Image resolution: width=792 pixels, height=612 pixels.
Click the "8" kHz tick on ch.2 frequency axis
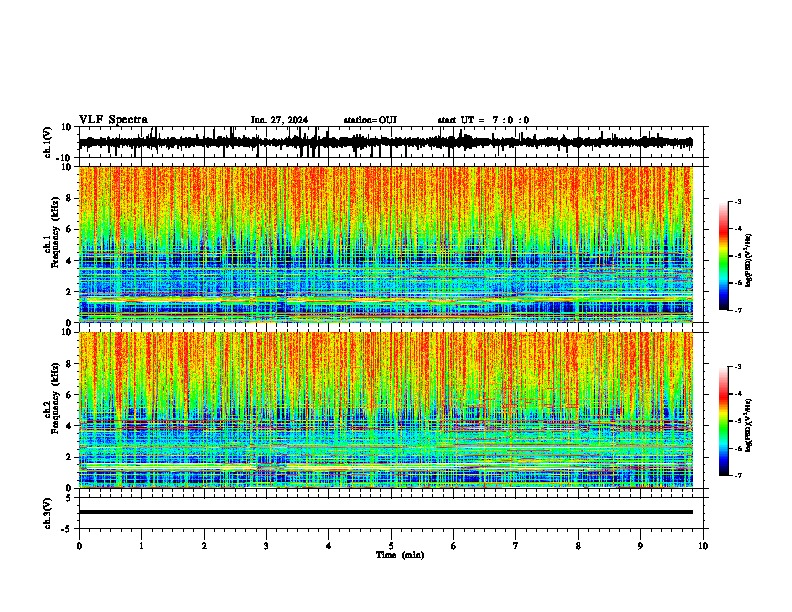click(x=69, y=364)
